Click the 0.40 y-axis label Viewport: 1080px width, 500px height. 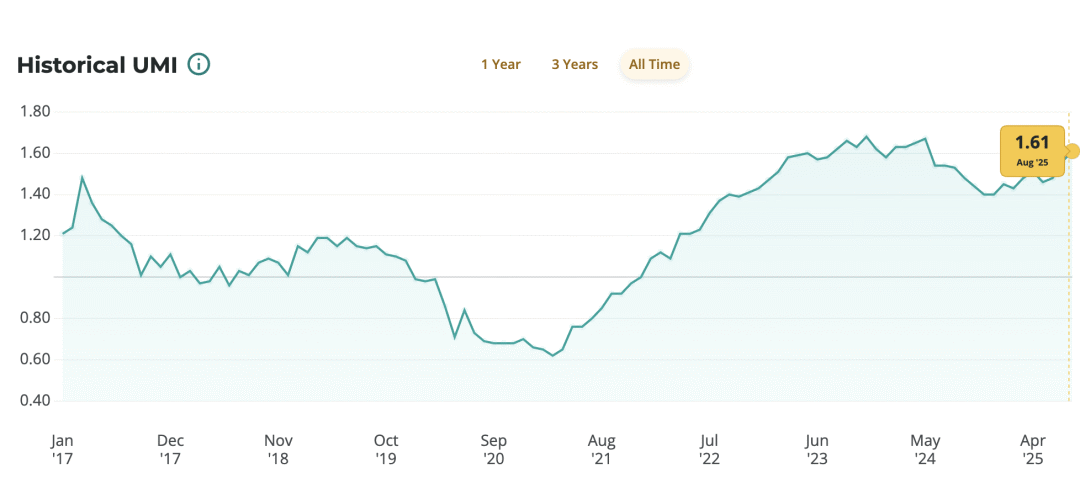pyautogui.click(x=35, y=401)
